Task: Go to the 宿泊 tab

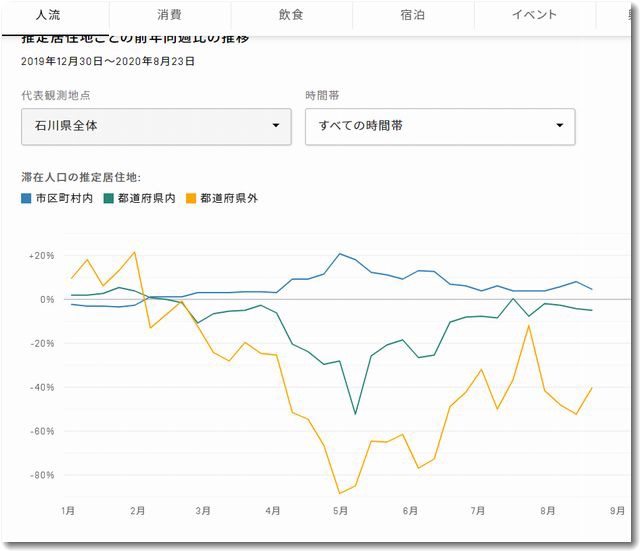Action: coord(413,15)
